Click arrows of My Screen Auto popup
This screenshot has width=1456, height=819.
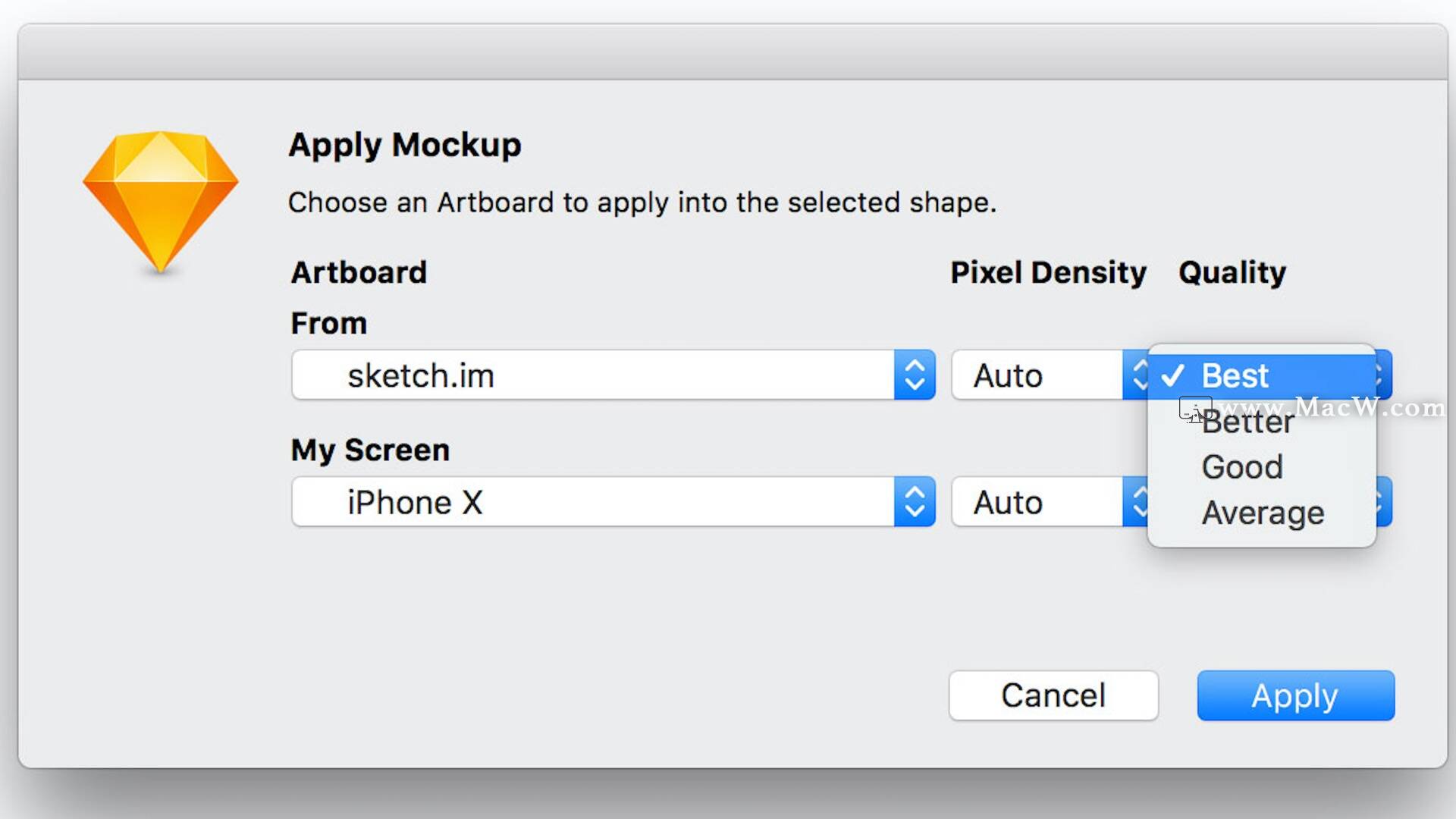(x=1137, y=502)
